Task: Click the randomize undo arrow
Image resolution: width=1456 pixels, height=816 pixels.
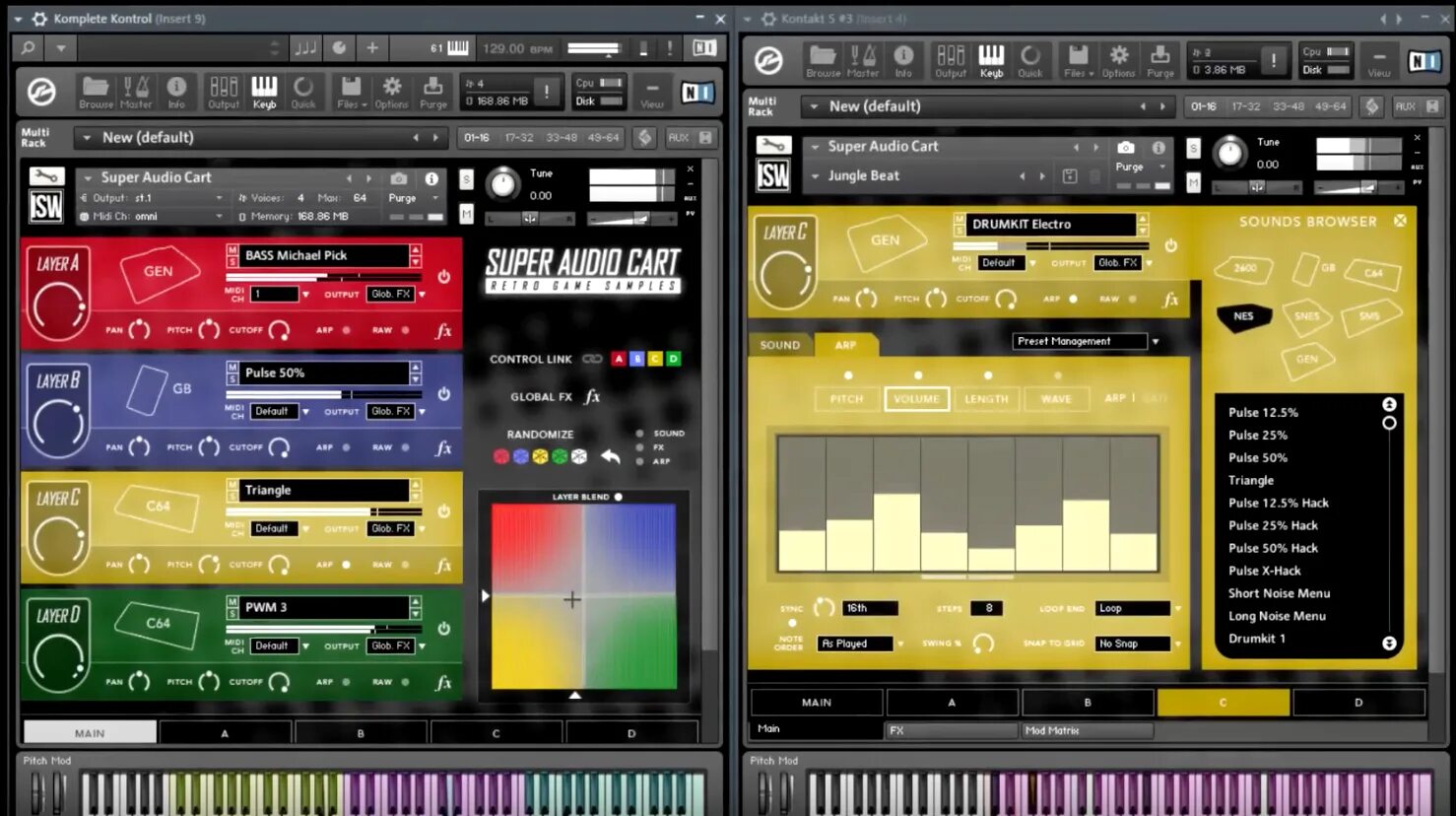Action: [611, 455]
